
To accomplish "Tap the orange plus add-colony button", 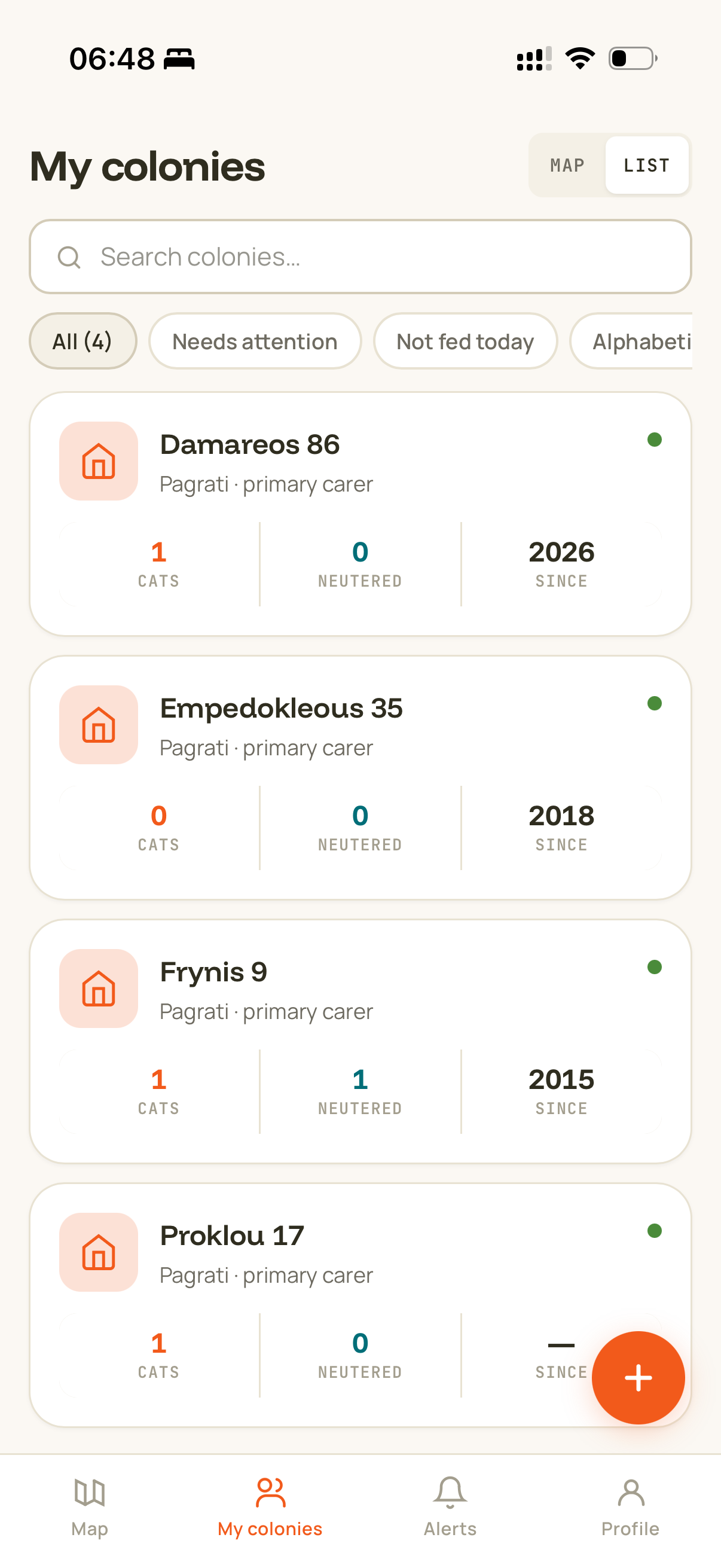I will coord(638,1377).
